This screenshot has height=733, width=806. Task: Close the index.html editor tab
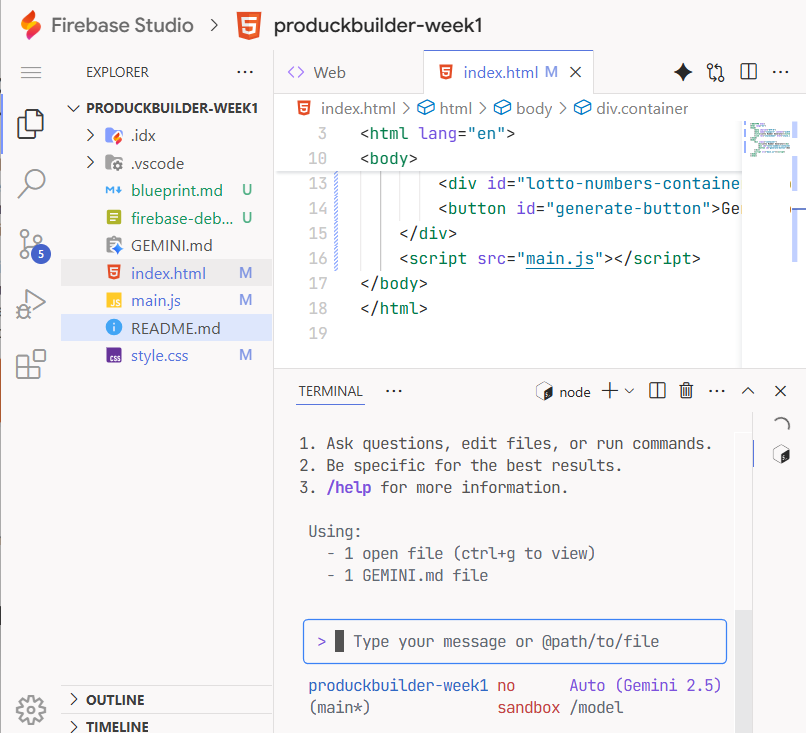click(x=576, y=72)
